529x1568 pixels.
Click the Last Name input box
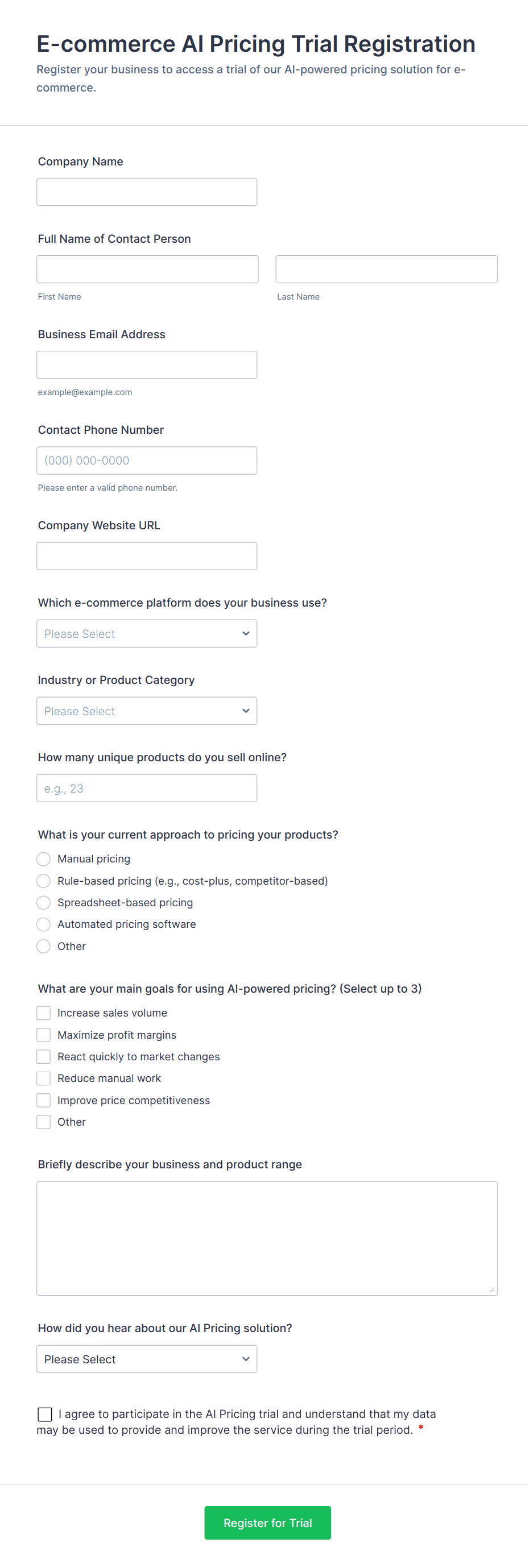coord(386,269)
